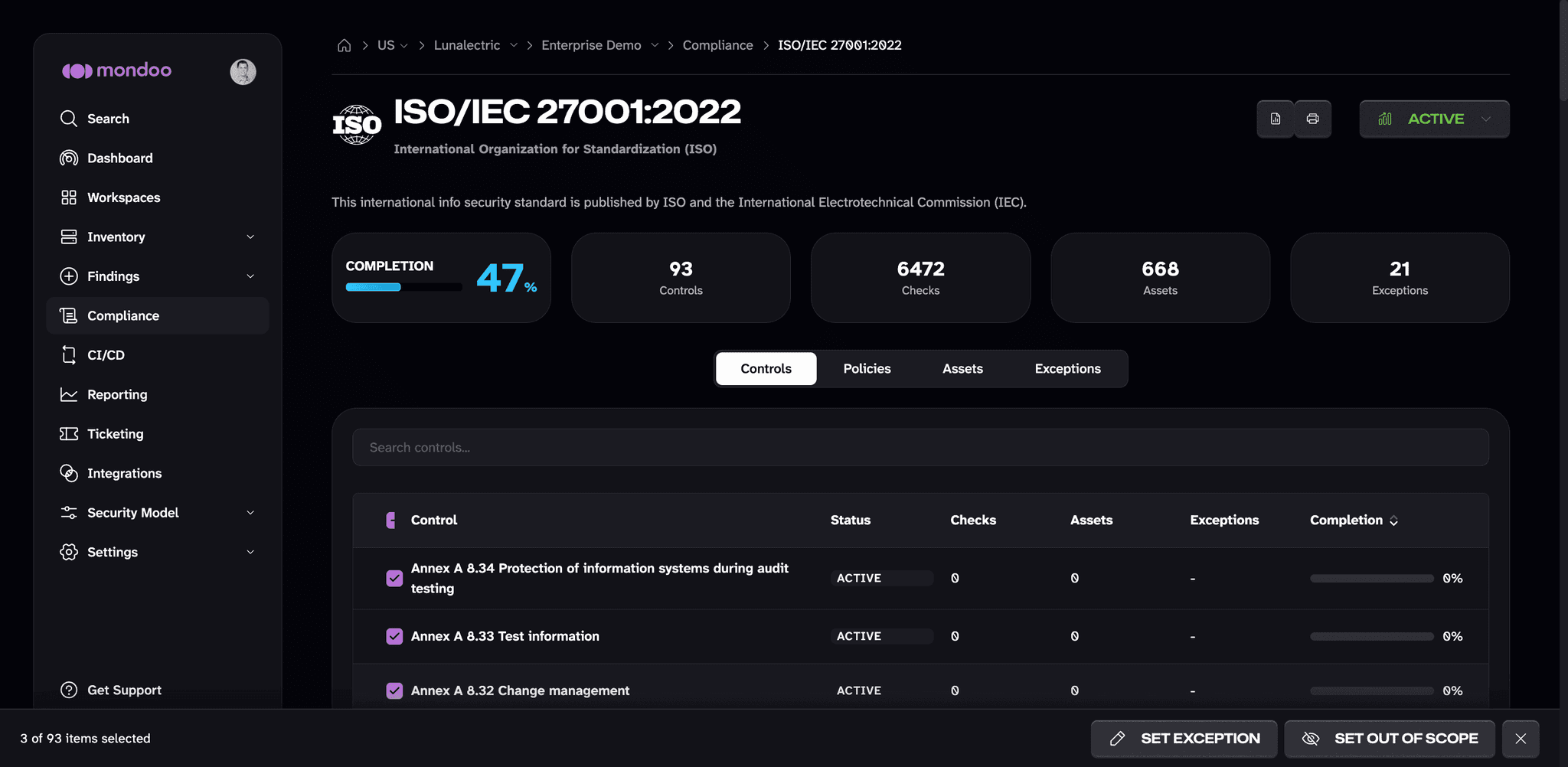Click the Get Support help icon
The width and height of the screenshot is (1568, 767).
tap(69, 690)
